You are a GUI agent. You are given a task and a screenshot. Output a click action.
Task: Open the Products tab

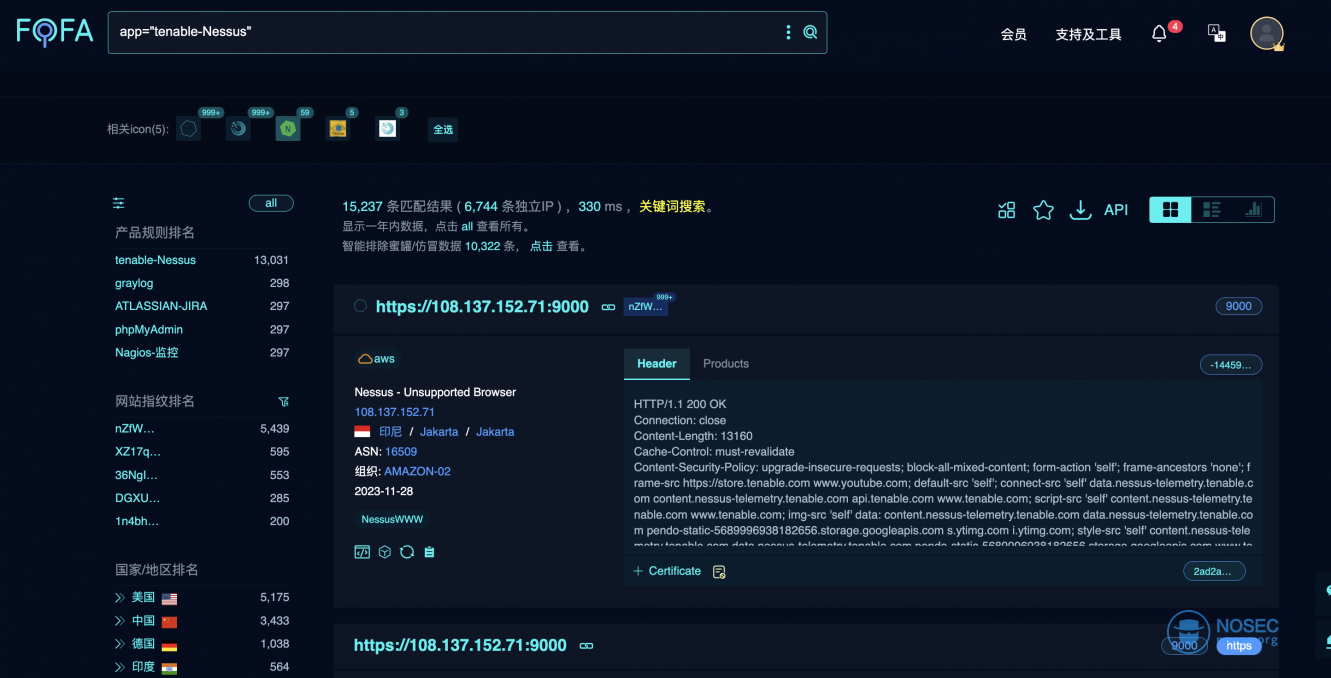726,364
